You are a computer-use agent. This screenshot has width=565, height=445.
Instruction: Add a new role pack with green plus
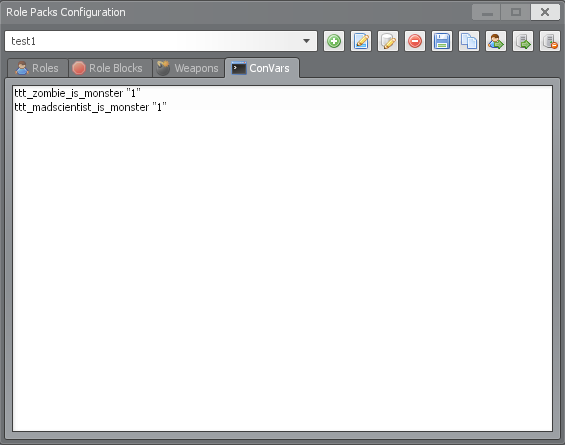click(x=334, y=41)
